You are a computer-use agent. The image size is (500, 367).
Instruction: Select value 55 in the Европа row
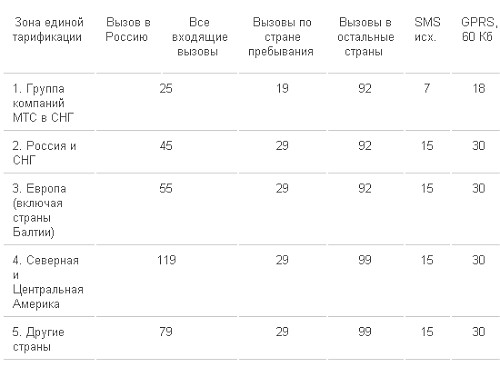[166, 188]
